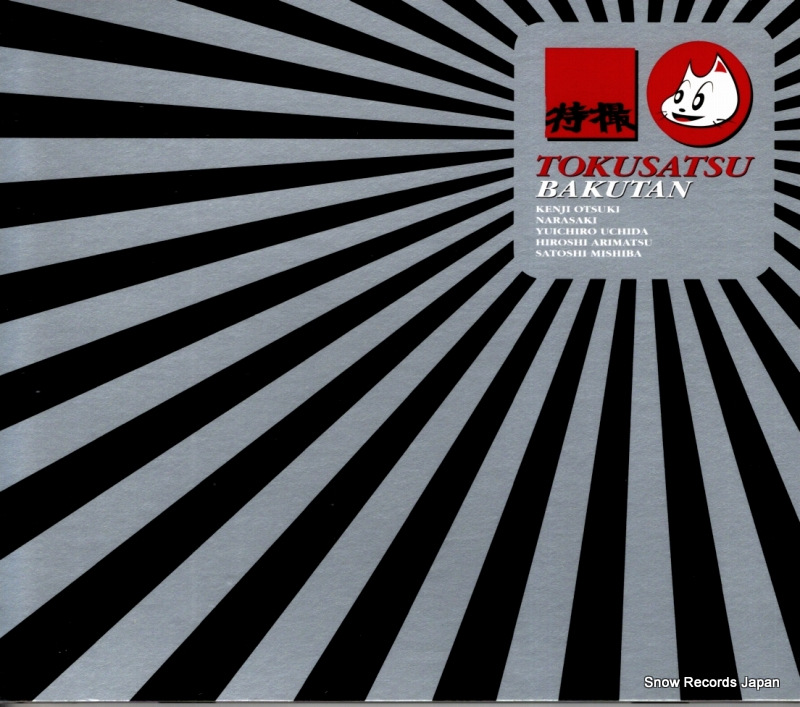The height and width of the screenshot is (707, 800).
Task: Click the name "YUICHIRO UCHIDA"
Action: 592,231
